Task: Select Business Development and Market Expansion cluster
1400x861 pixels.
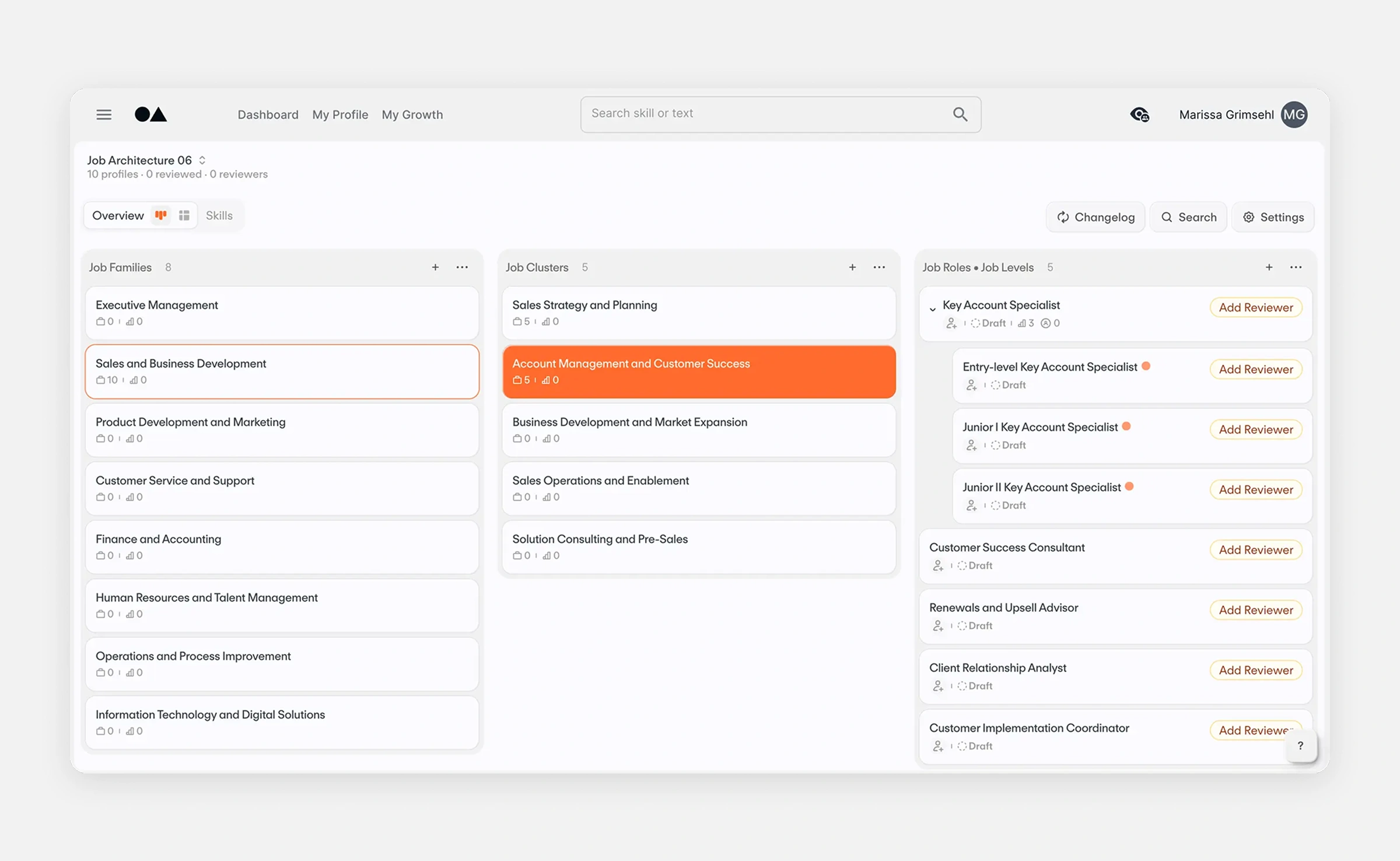Action: [699, 430]
